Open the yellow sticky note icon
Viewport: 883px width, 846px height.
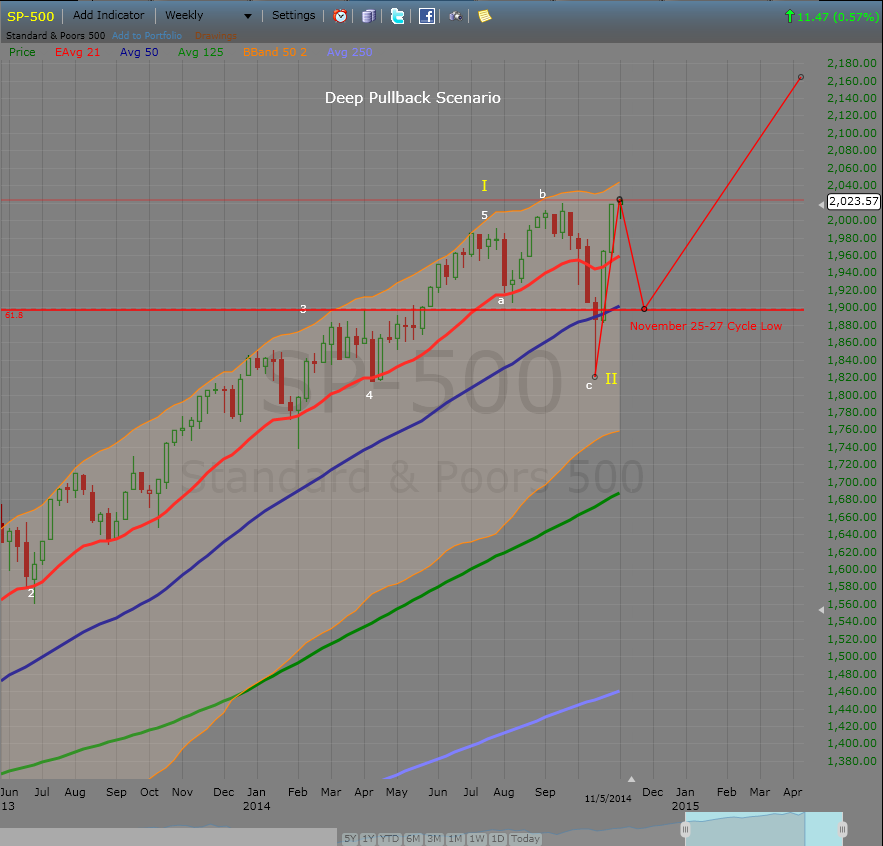pyautogui.click(x=484, y=16)
